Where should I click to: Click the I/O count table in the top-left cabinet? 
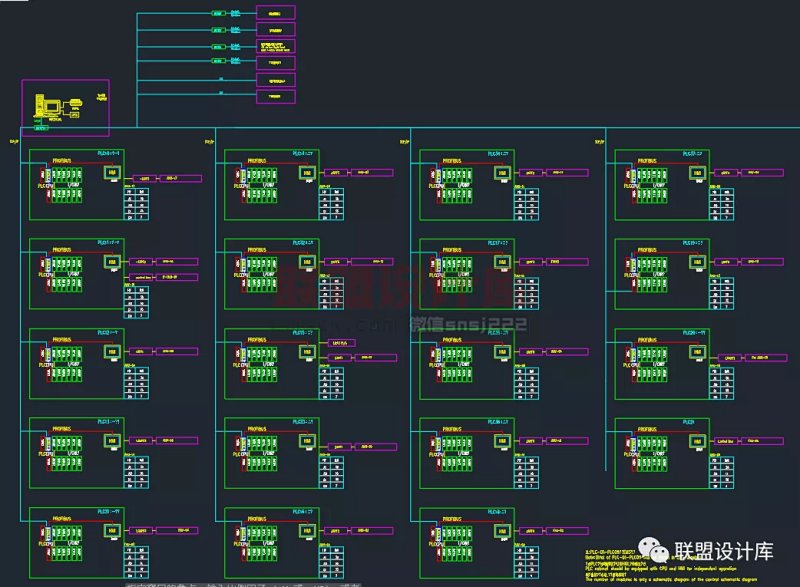137,205
